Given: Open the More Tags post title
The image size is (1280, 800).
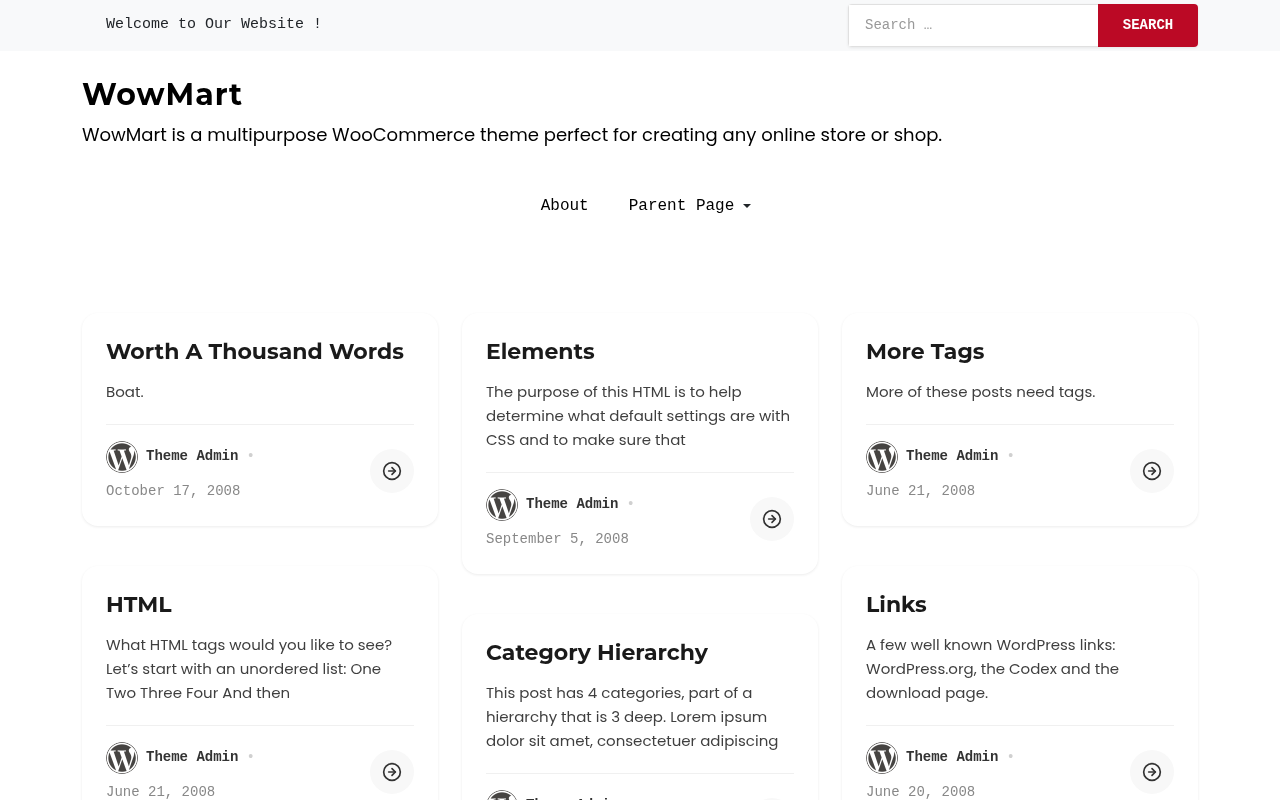Looking at the screenshot, I should pyautogui.click(x=925, y=352).
